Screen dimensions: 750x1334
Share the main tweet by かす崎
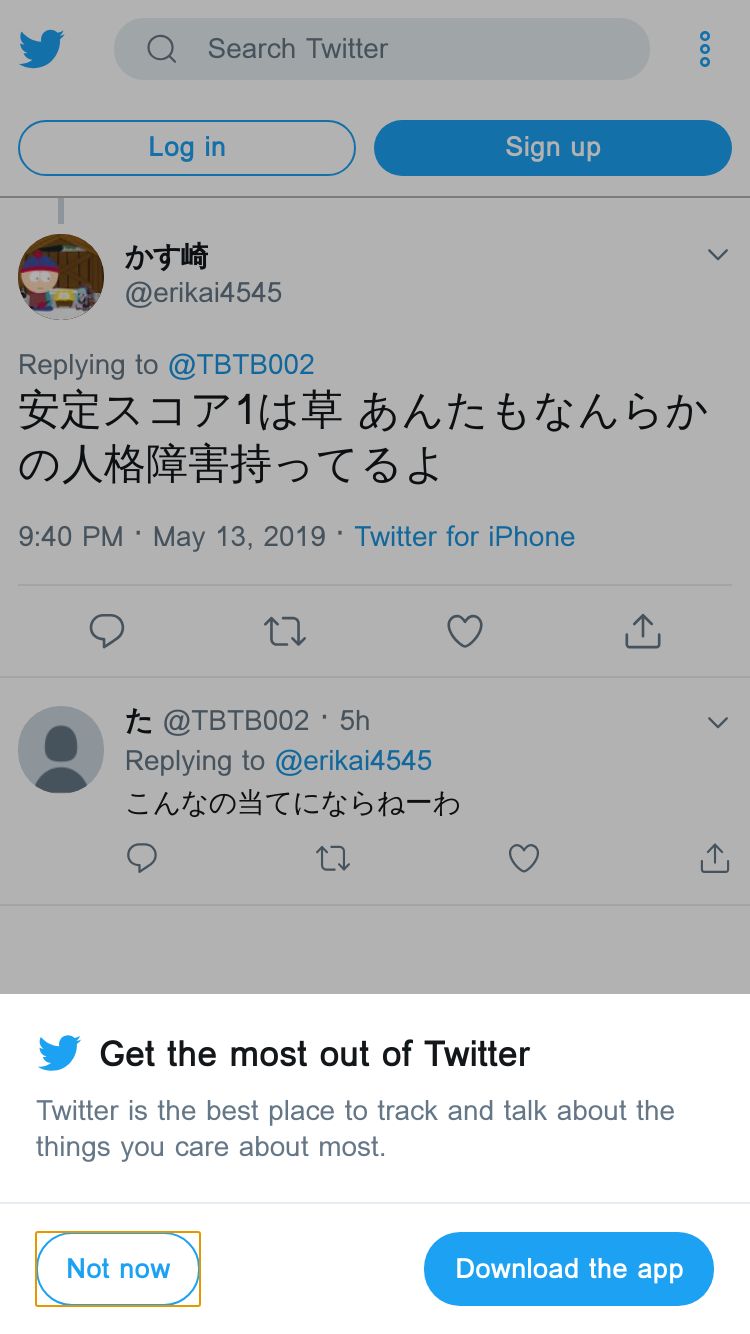tap(642, 631)
